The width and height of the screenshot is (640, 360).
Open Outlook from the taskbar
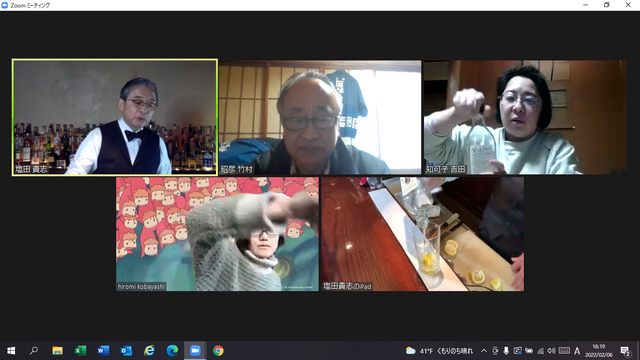point(126,351)
